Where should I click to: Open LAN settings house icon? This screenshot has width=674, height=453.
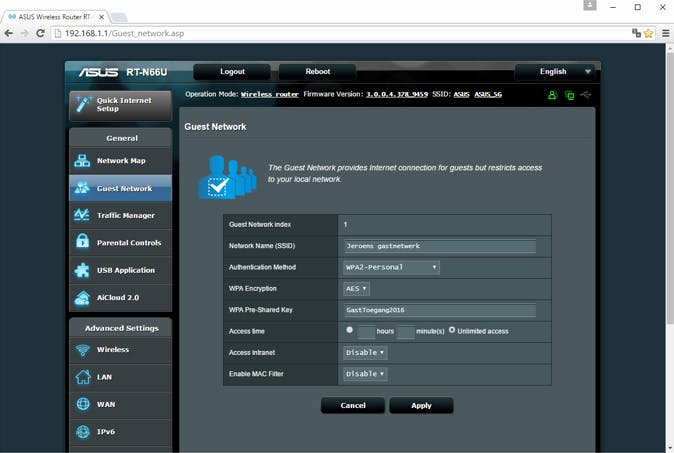tap(83, 377)
